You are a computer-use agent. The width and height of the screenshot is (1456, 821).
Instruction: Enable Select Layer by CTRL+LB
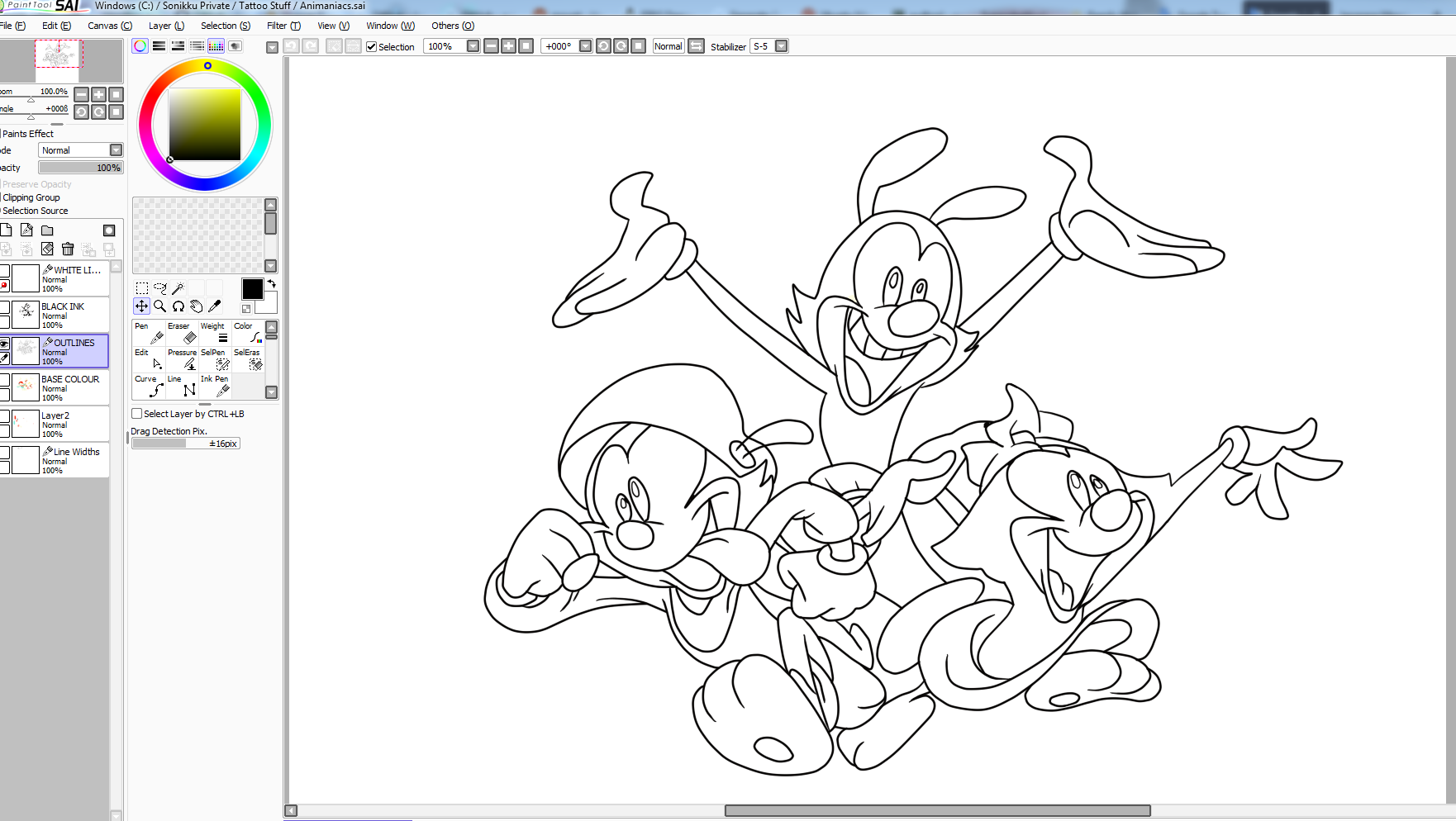coord(137,414)
